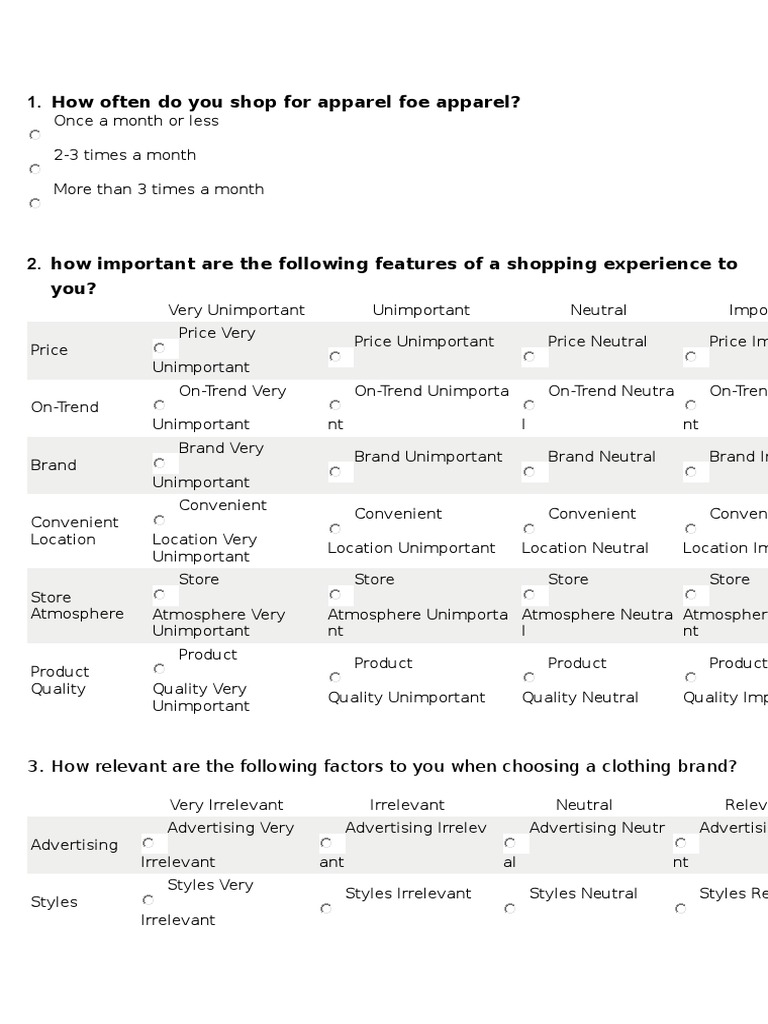The image size is (768, 1024).
Task: Select On-Trend Neutral radio button
Action: pos(529,405)
